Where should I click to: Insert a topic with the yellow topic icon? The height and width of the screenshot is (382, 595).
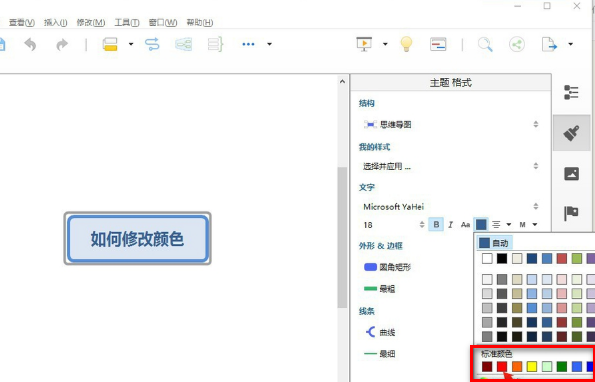click(x=110, y=44)
